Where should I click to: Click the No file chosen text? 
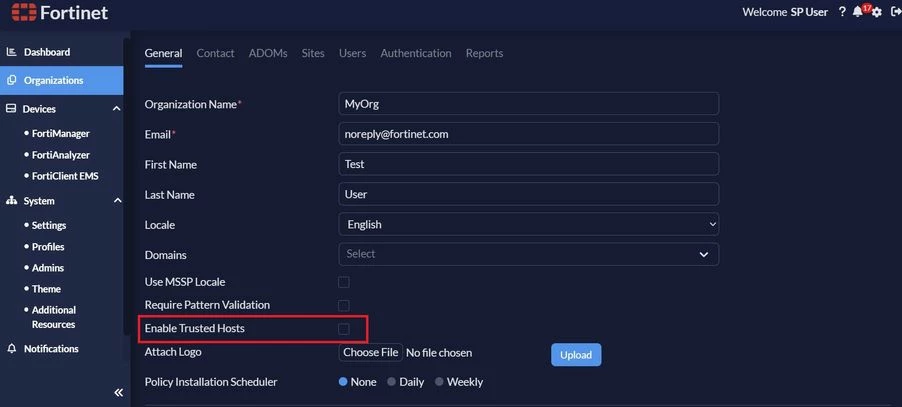click(x=439, y=353)
